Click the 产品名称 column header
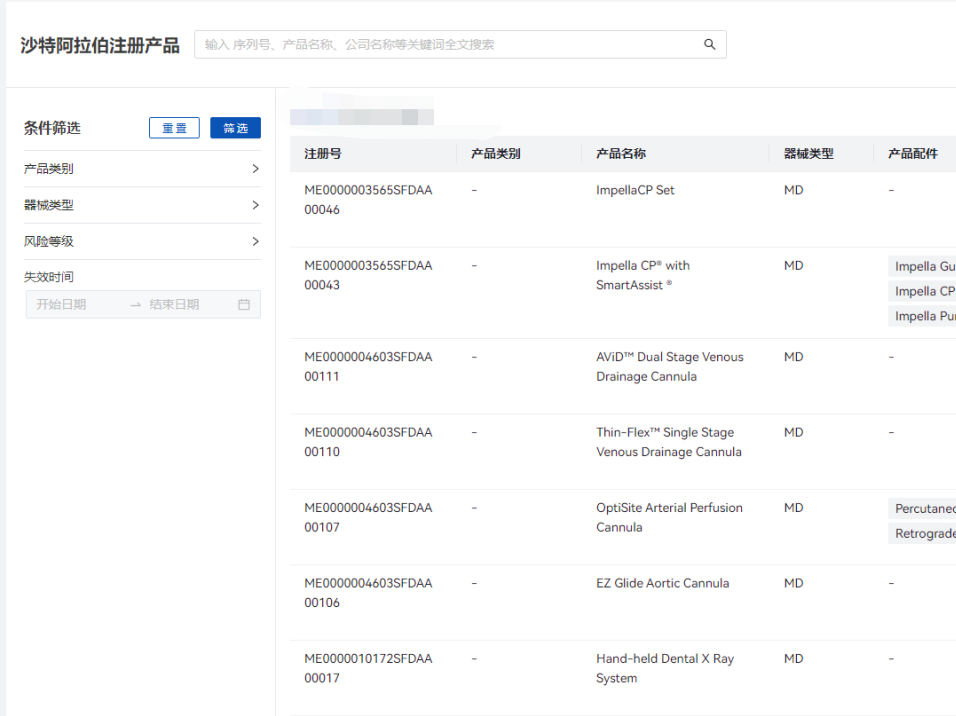Screen dimensions: 956x716 (621, 154)
